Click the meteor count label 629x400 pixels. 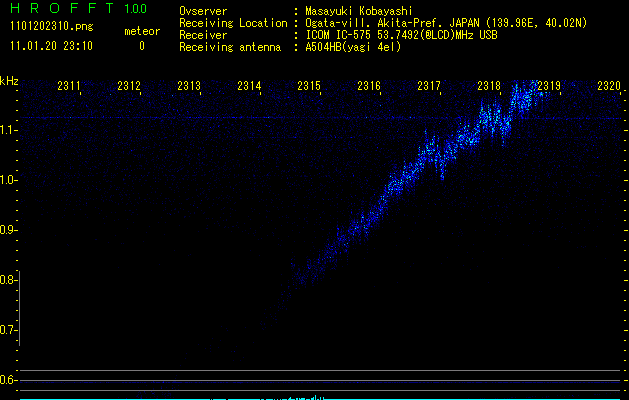point(142,31)
